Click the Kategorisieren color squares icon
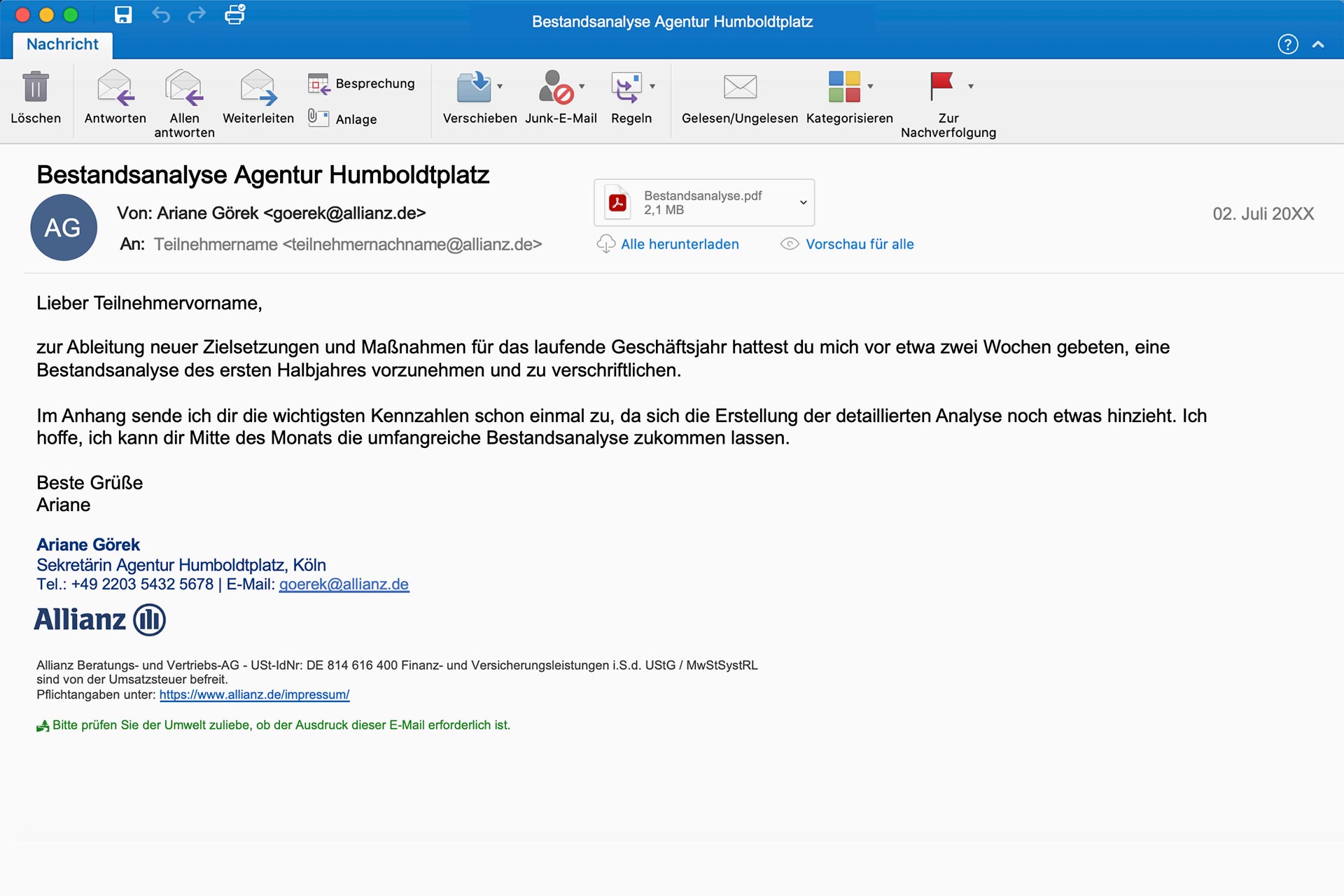This screenshot has width=1344, height=896. (844, 87)
